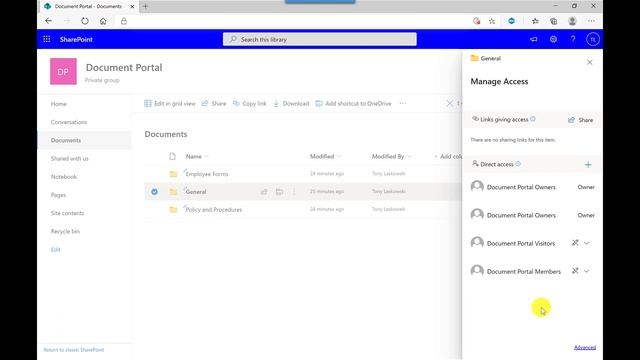The image size is (640, 360).
Task: Open Pages in site navigation
Action: click(58, 195)
